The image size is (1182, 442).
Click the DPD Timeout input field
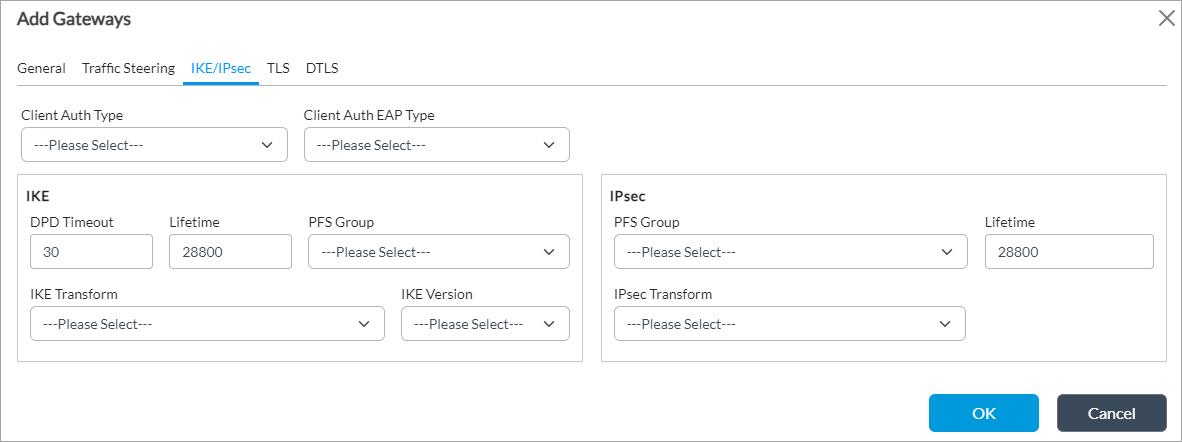[91, 252]
